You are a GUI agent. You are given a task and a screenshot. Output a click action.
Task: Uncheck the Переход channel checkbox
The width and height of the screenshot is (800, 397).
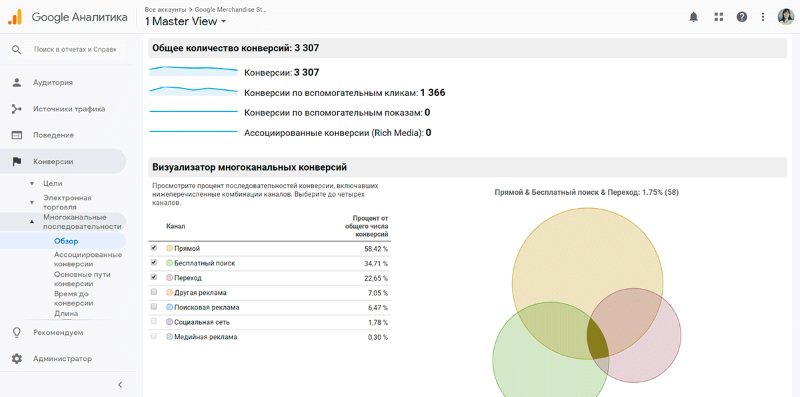click(x=154, y=278)
